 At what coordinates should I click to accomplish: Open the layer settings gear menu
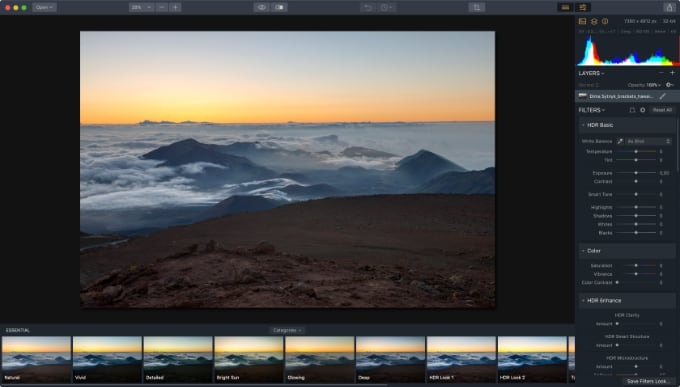pos(670,85)
